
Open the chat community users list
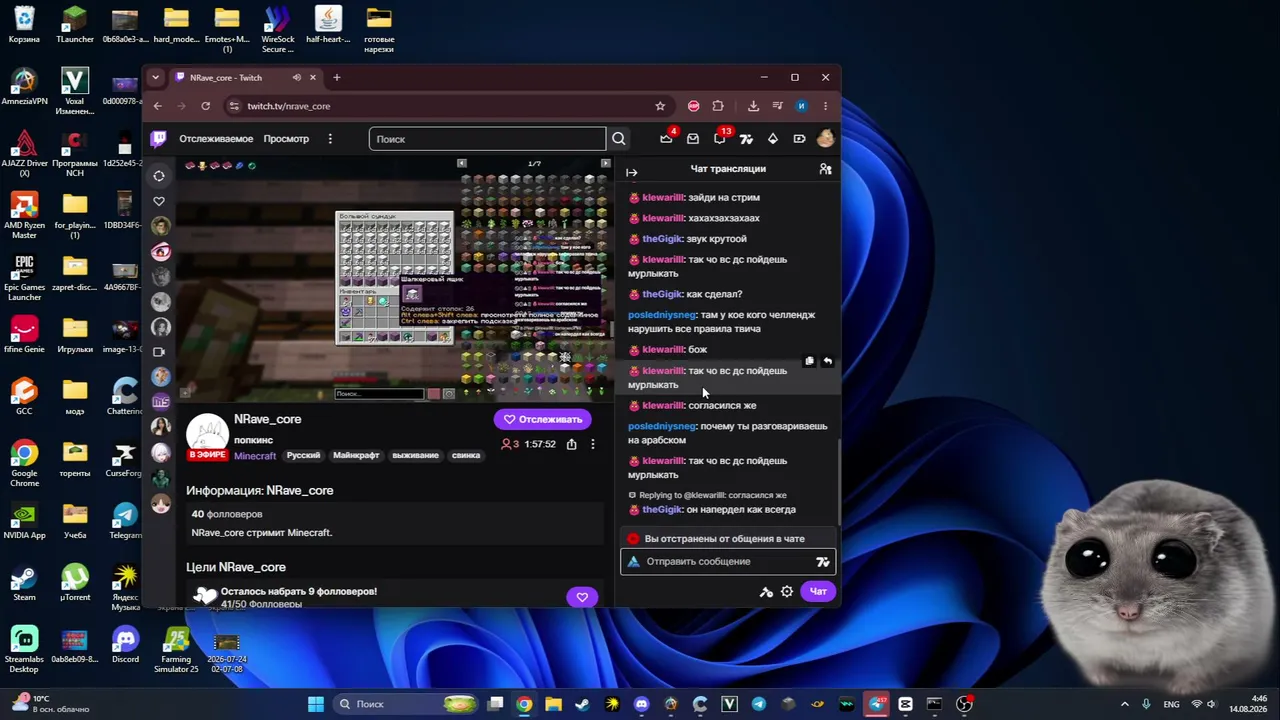coord(825,169)
